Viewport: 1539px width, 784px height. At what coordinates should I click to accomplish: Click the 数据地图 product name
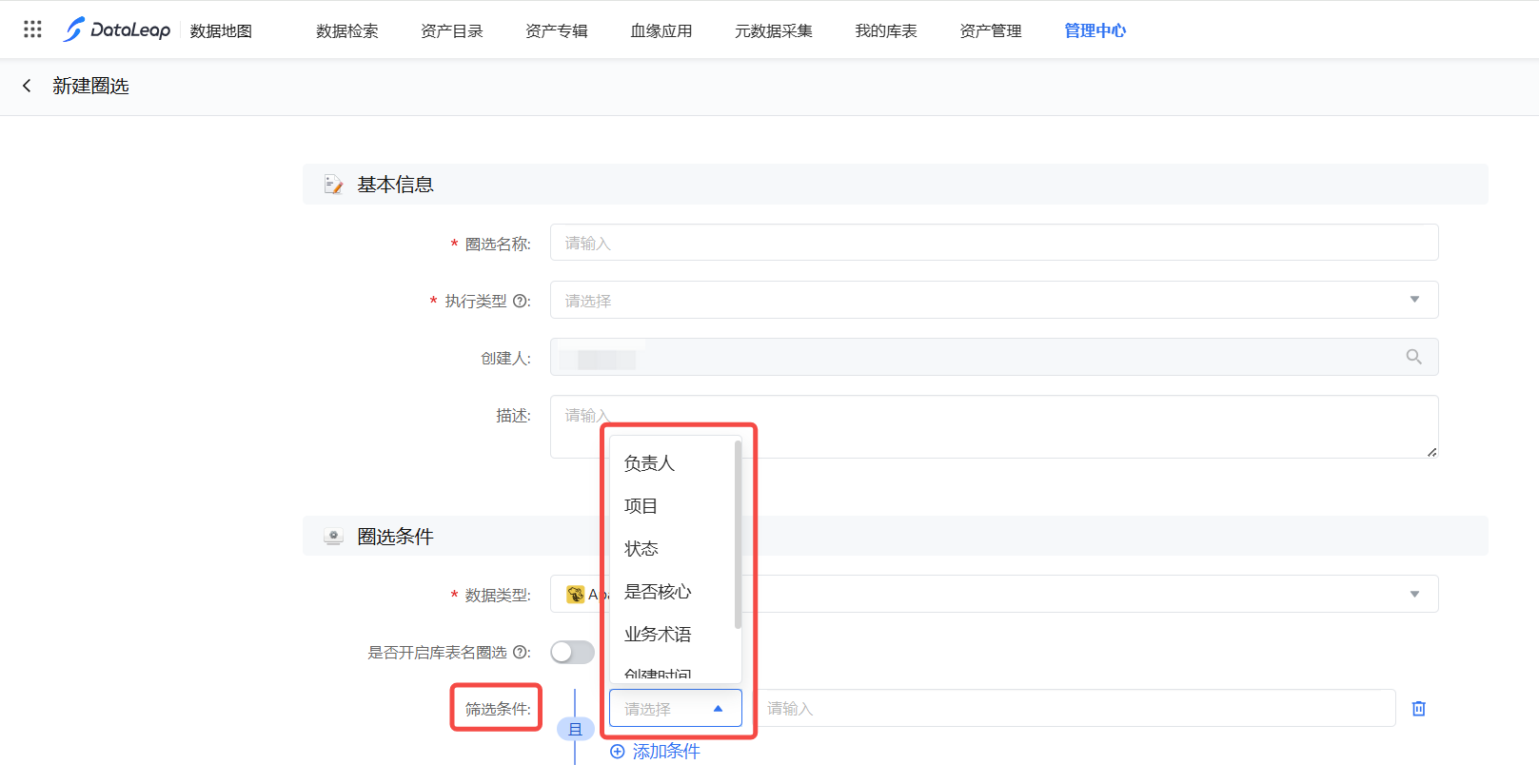tap(221, 30)
